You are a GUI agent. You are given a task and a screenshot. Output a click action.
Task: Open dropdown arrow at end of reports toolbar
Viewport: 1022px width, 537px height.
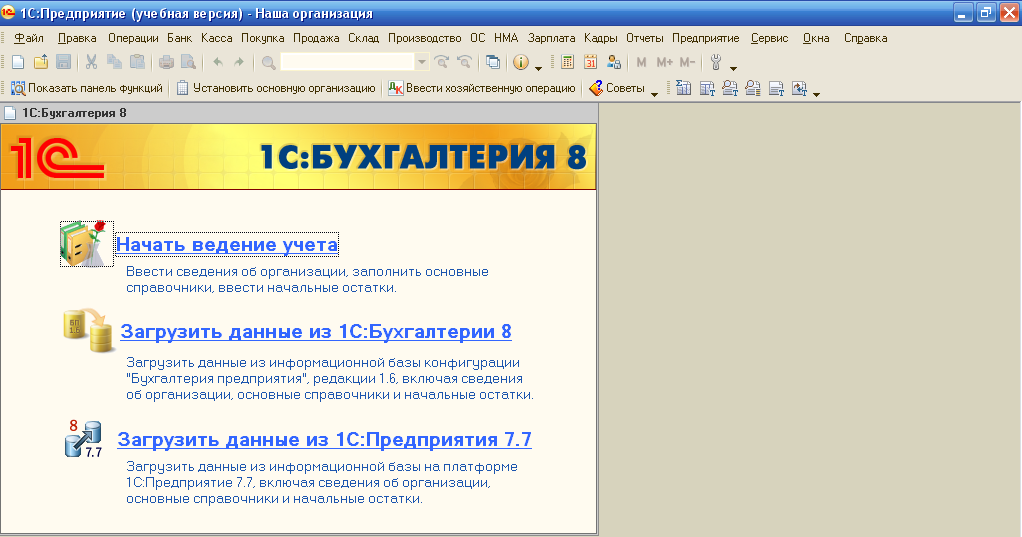tap(816, 93)
